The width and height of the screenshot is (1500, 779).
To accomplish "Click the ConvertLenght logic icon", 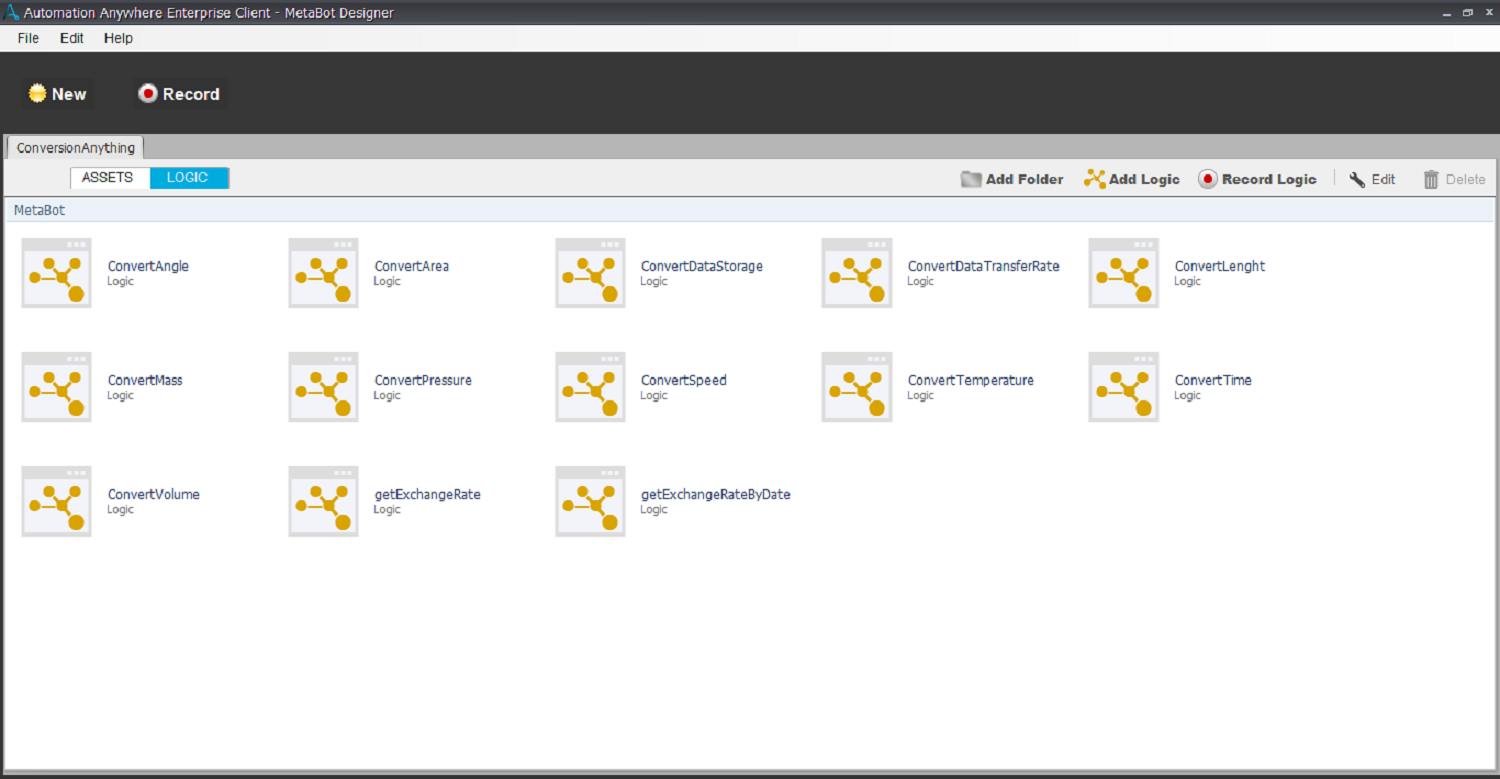I will 1123,273.
